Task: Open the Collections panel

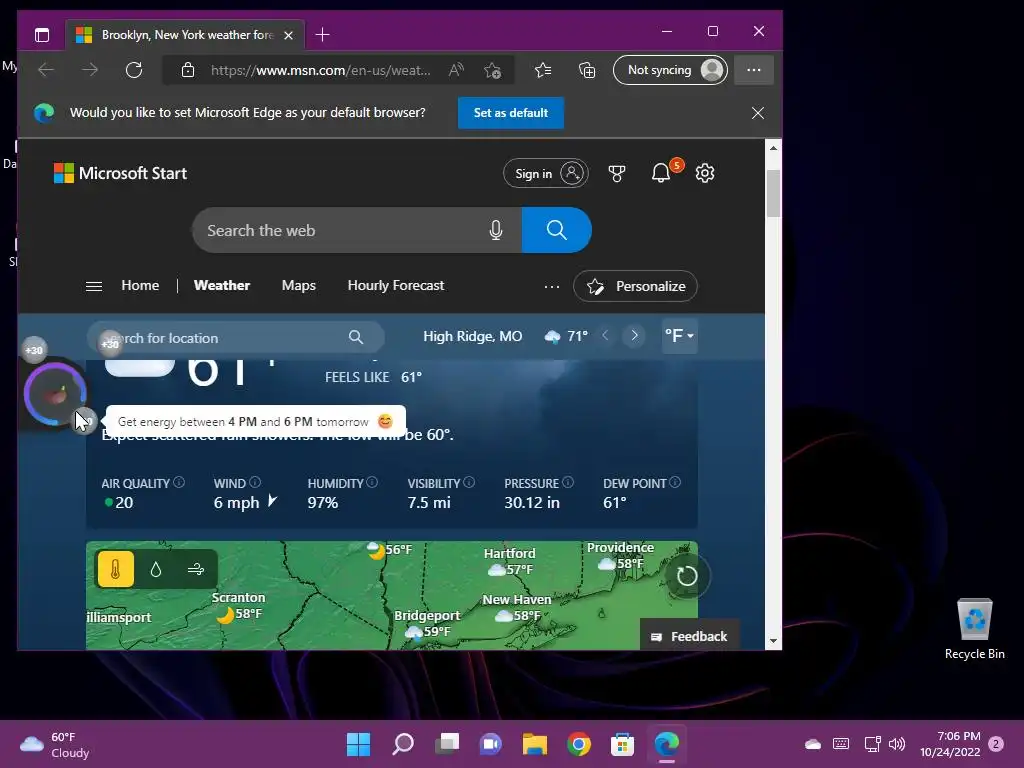Action: [587, 70]
